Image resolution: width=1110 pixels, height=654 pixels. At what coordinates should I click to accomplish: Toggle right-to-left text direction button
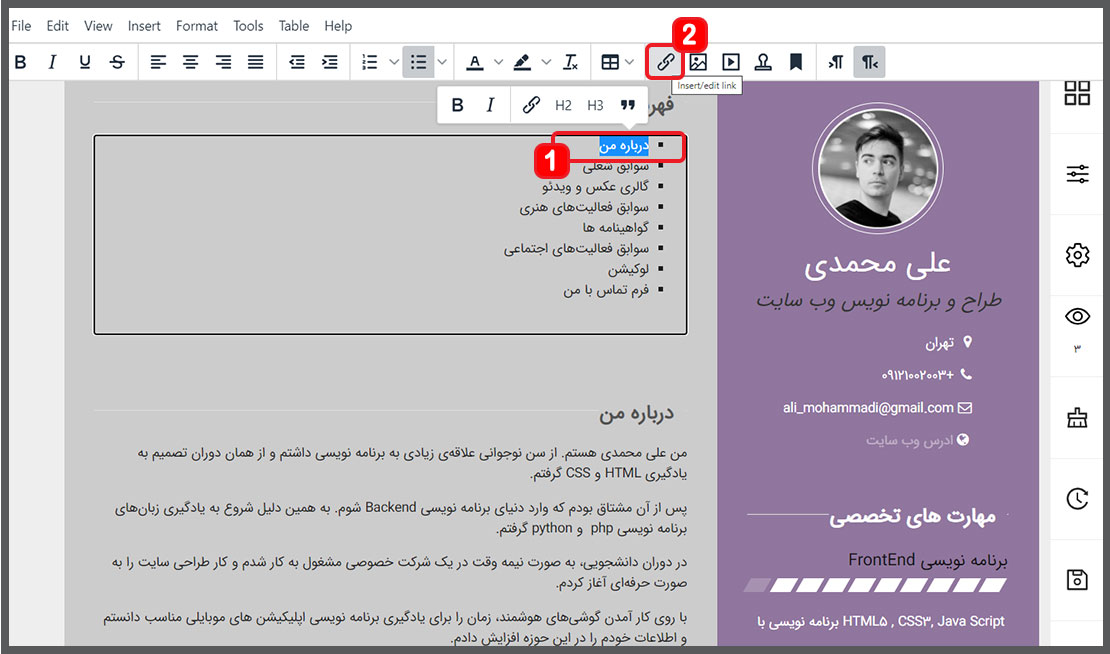point(869,62)
